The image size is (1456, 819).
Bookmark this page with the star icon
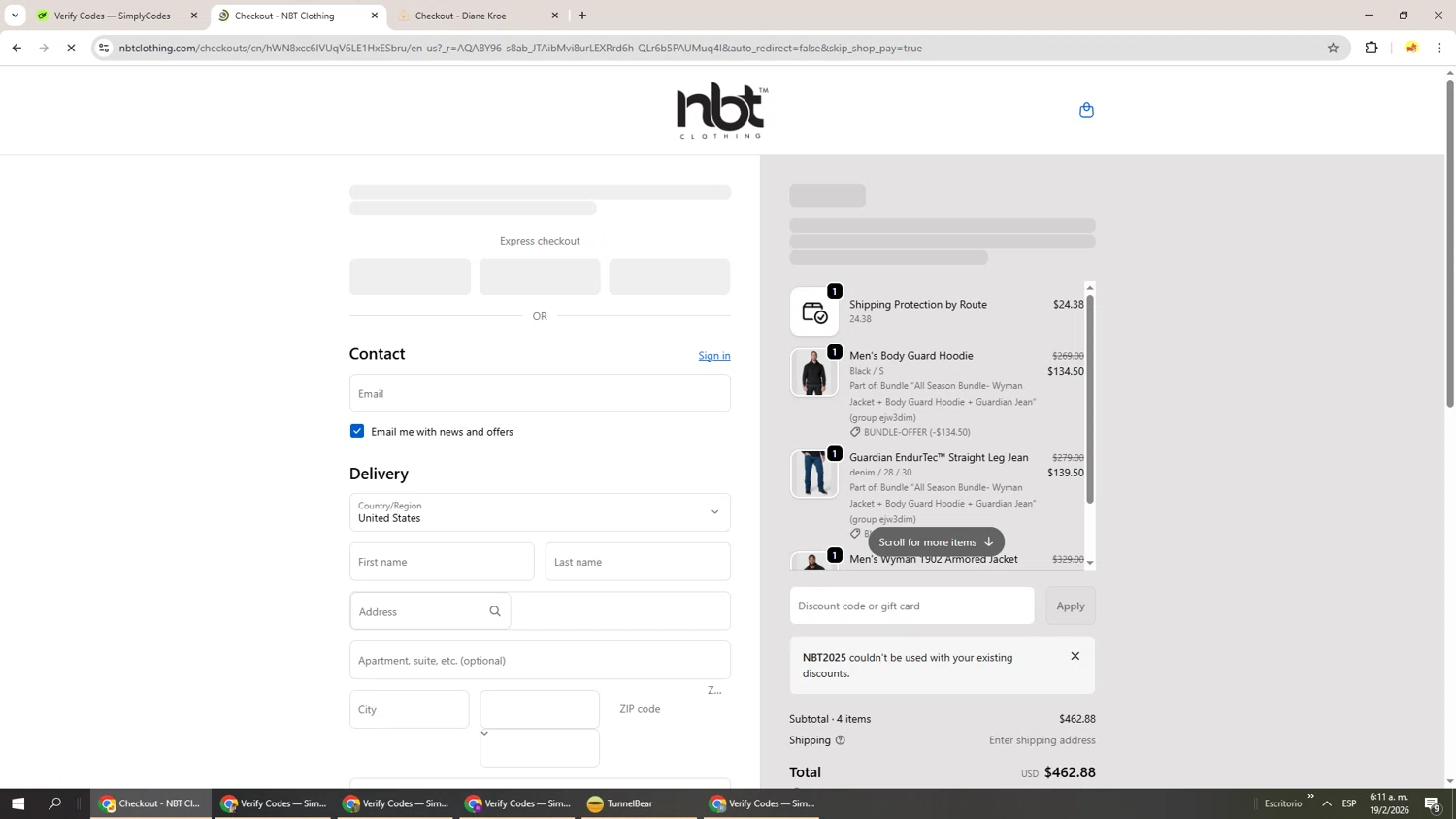click(x=1333, y=48)
